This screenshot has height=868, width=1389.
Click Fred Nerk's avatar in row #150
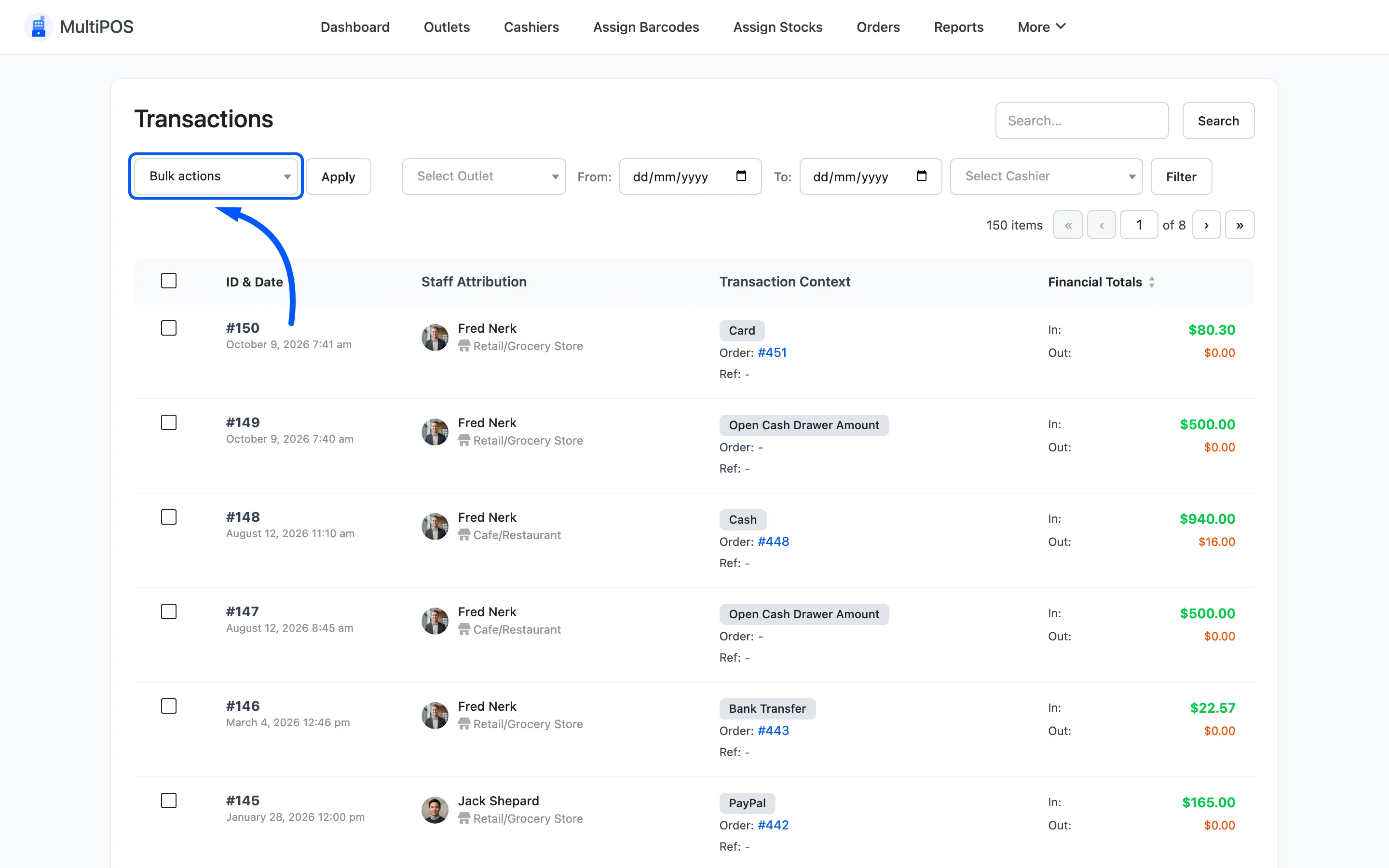[435, 338]
